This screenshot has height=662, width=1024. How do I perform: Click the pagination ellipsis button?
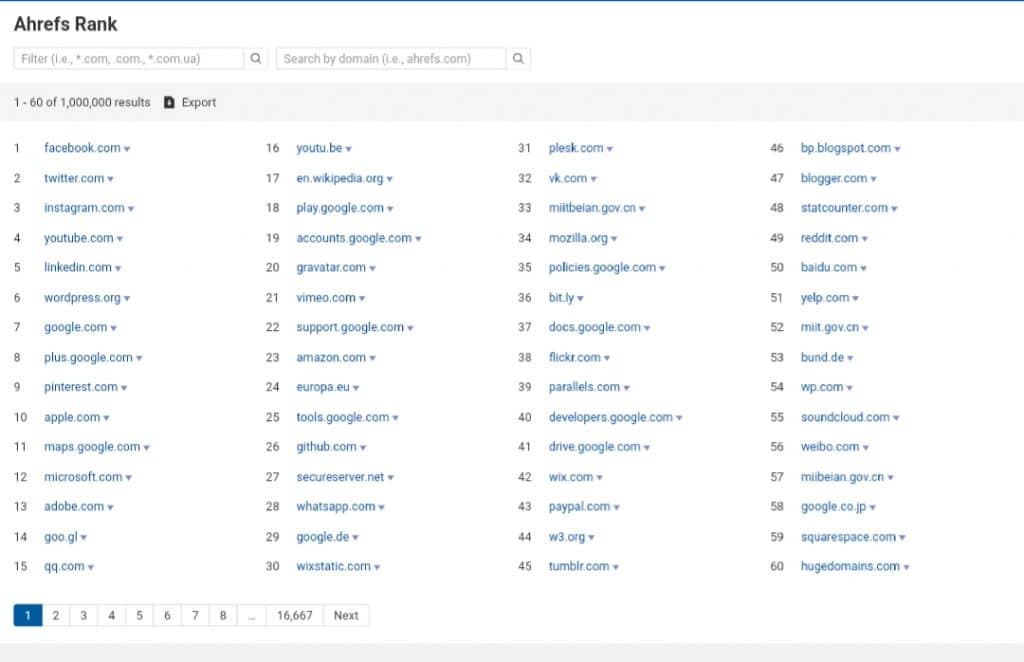251,615
